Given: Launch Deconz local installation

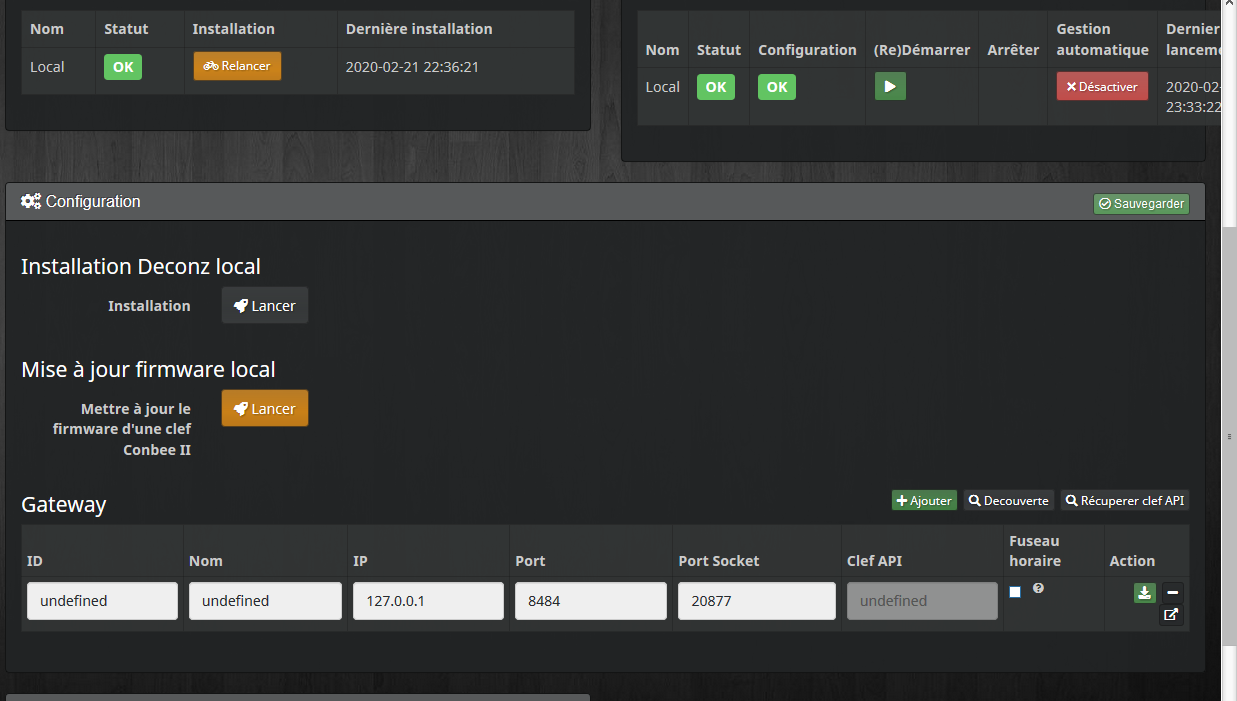Looking at the screenshot, I should click(x=265, y=305).
